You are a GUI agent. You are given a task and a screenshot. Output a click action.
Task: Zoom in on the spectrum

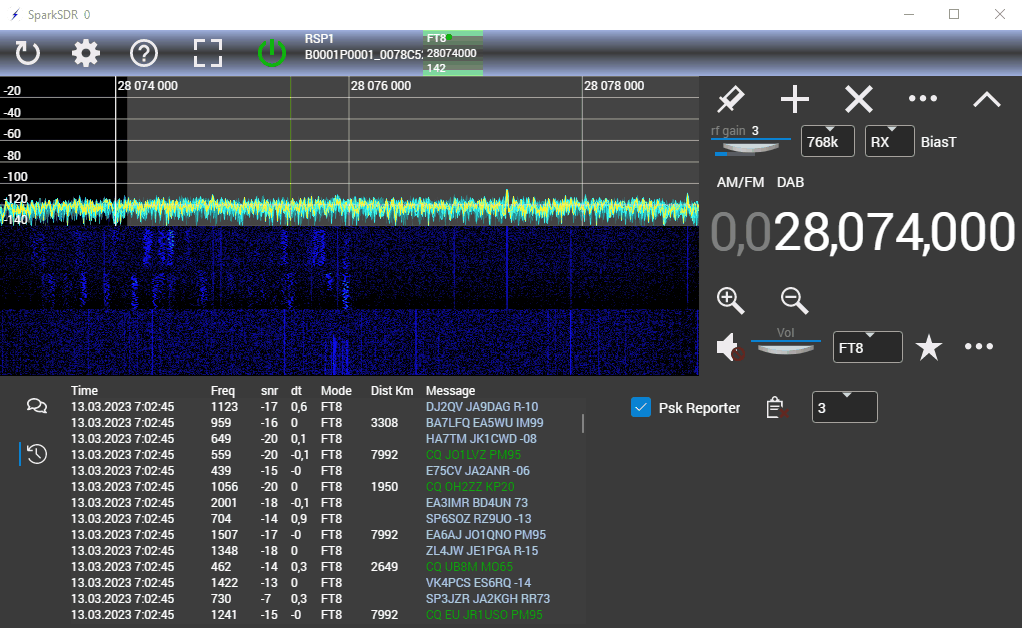[731, 300]
